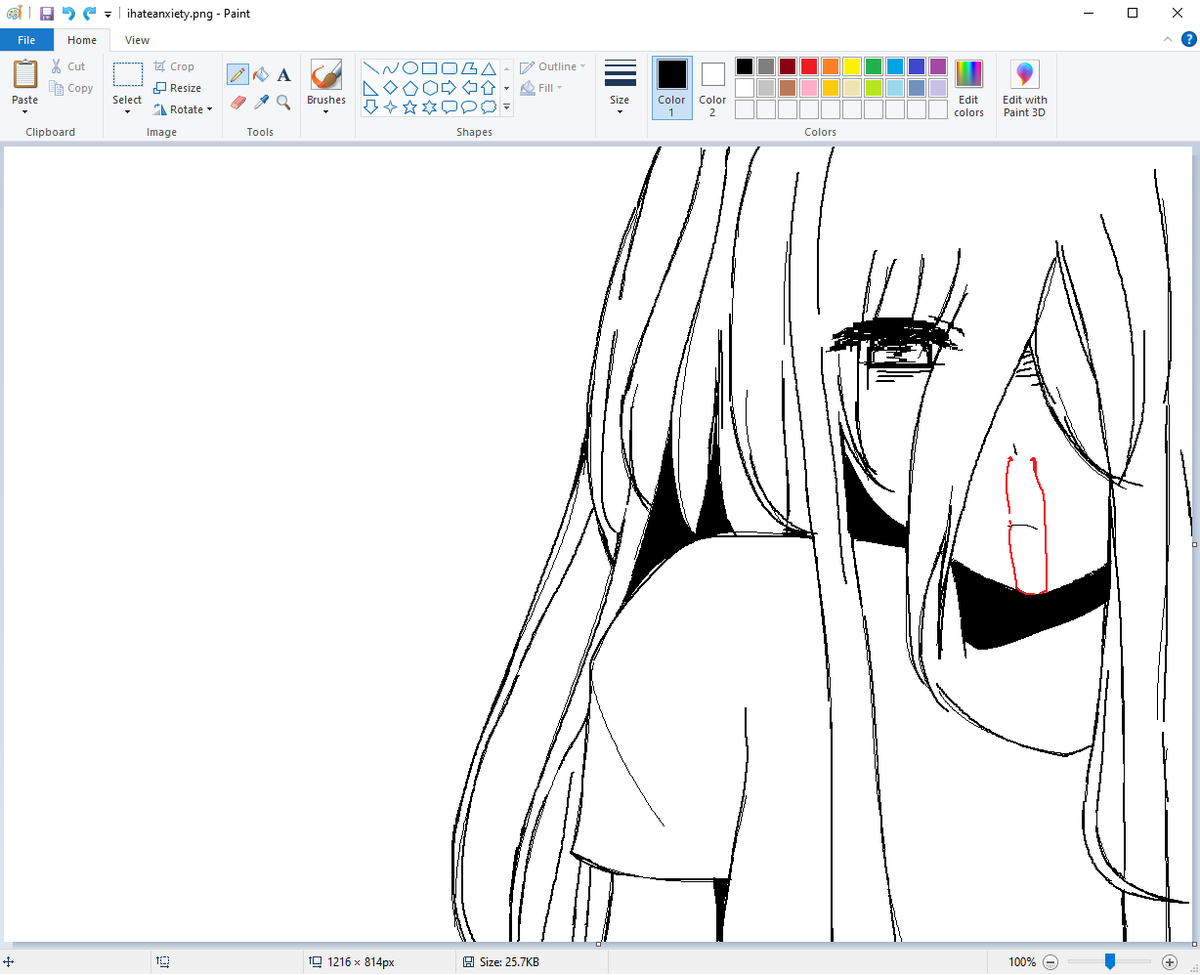The width and height of the screenshot is (1200, 975).
Task: Open the Resize dialog
Action: pyautogui.click(x=178, y=87)
